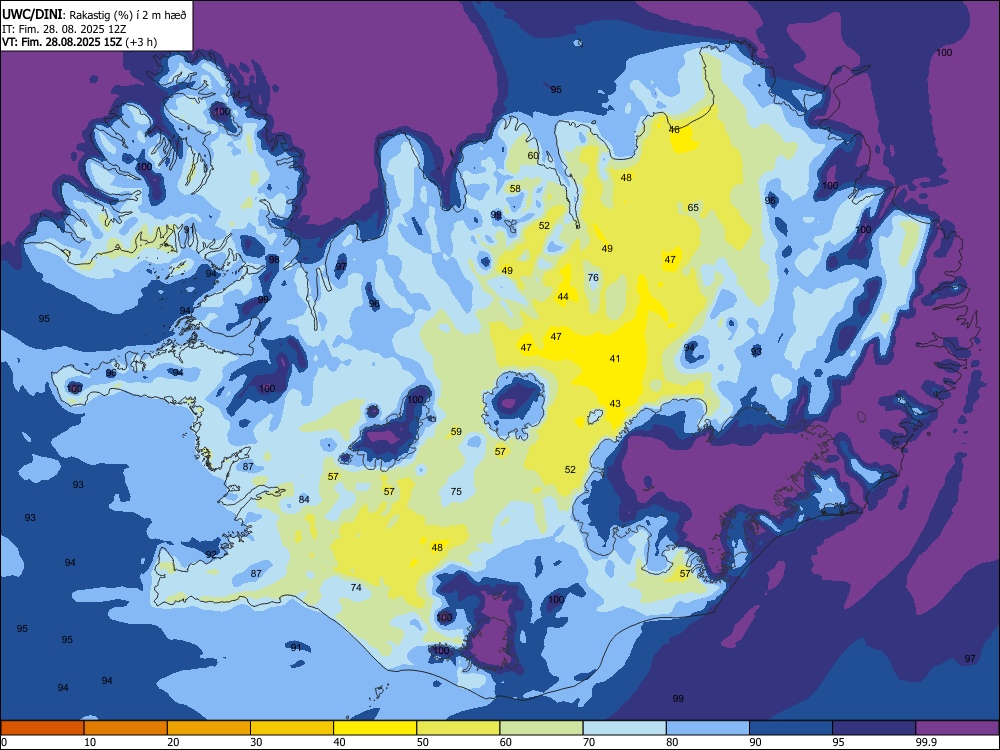Select the 43 humidity reading
This screenshot has width=1000, height=750.
(615, 404)
